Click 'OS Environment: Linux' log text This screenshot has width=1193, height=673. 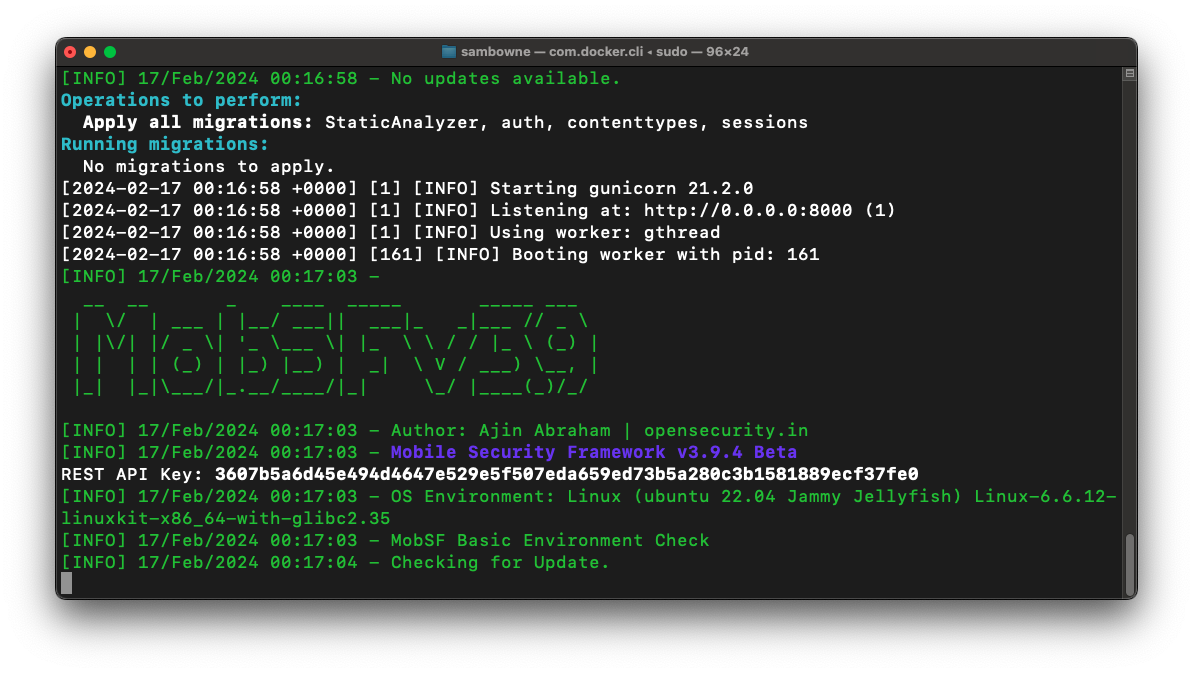506,497
